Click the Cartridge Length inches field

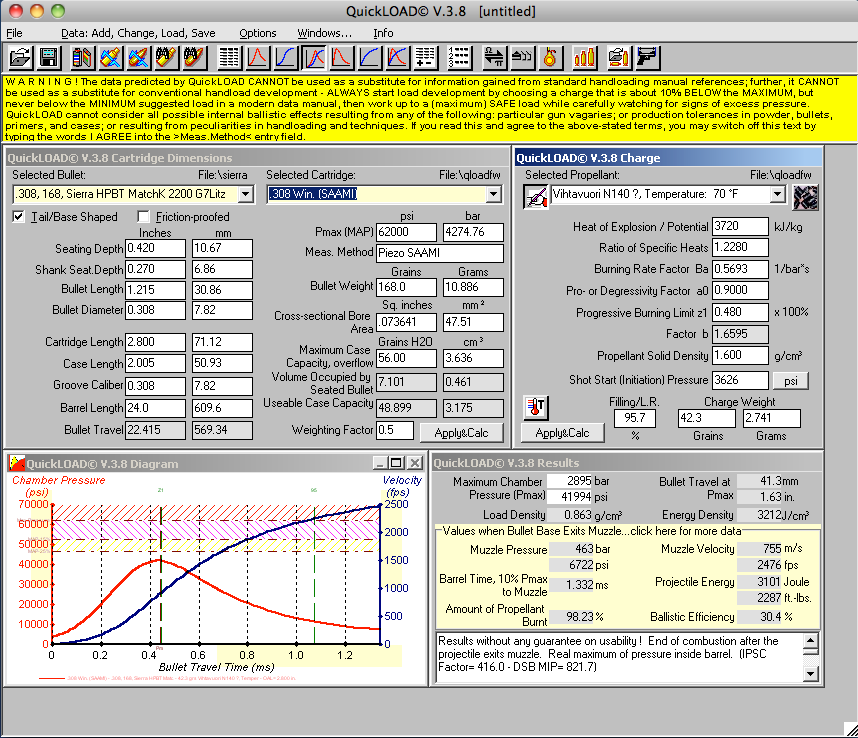coord(155,342)
